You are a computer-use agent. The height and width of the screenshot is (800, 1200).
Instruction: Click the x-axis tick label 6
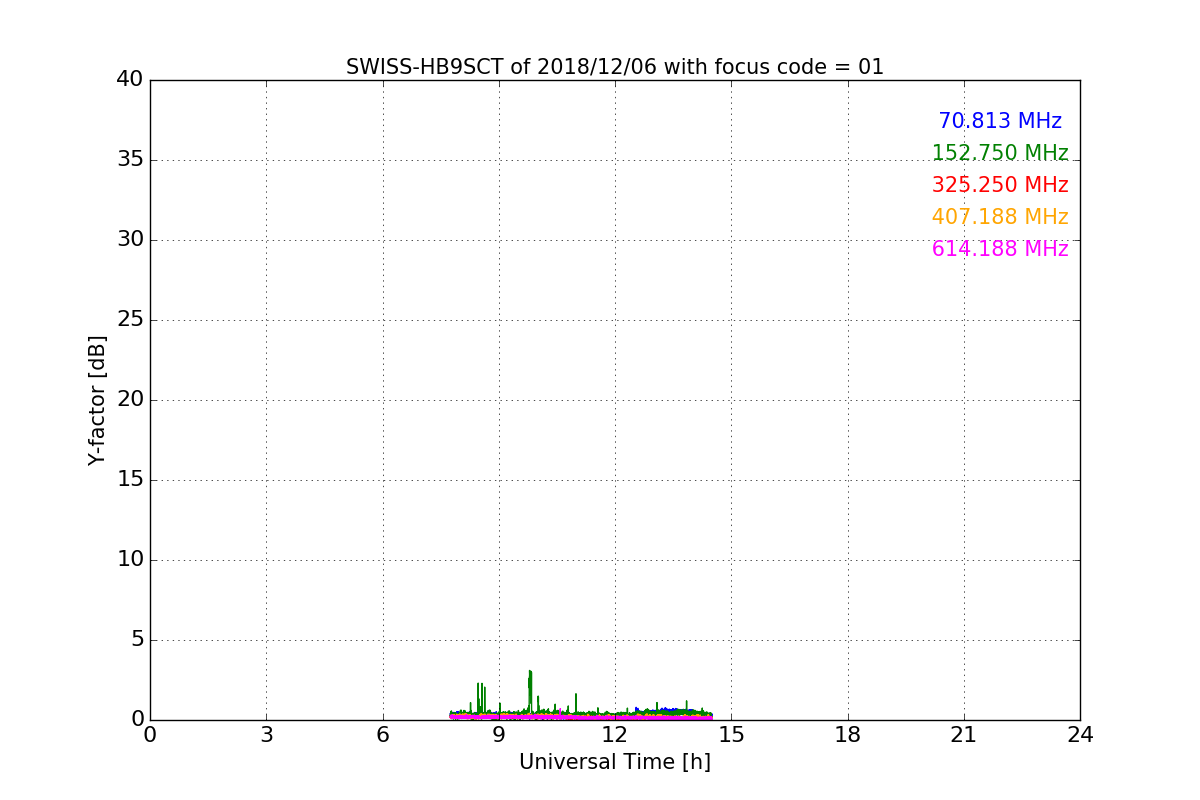[x=383, y=735]
